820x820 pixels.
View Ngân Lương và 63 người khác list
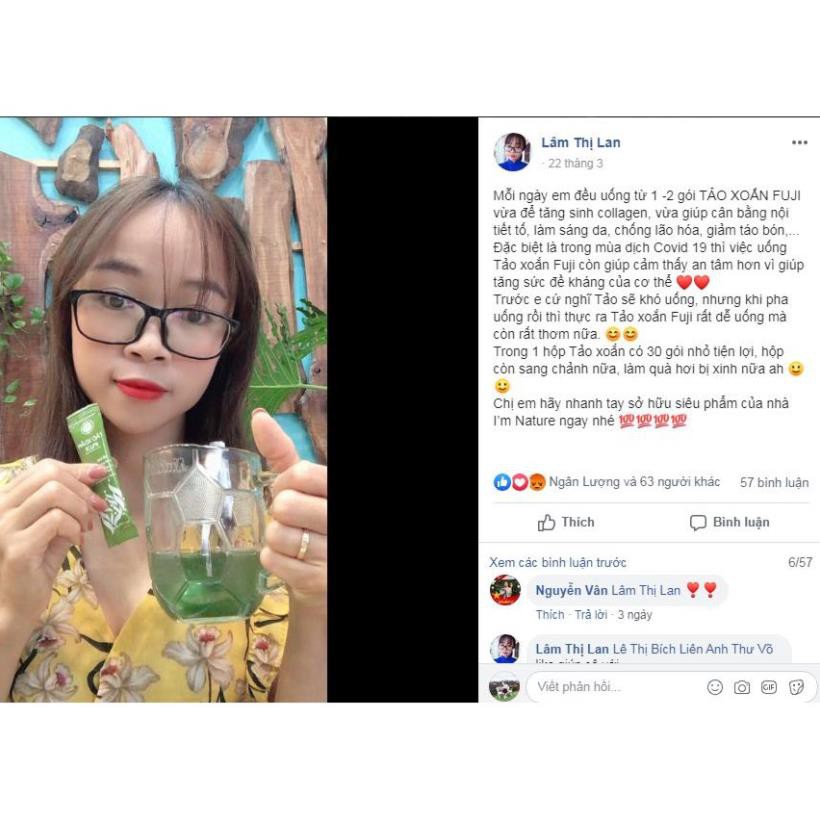634,482
